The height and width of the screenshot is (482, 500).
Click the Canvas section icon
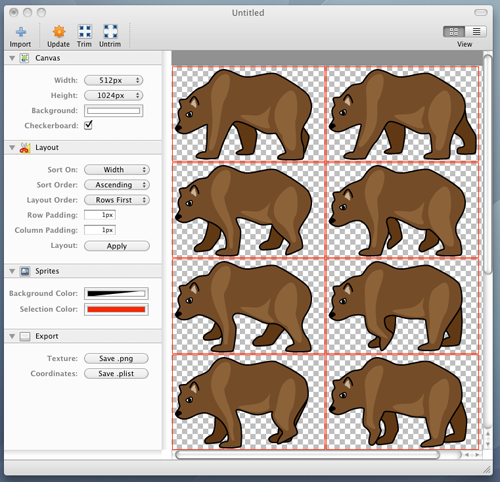[25, 58]
